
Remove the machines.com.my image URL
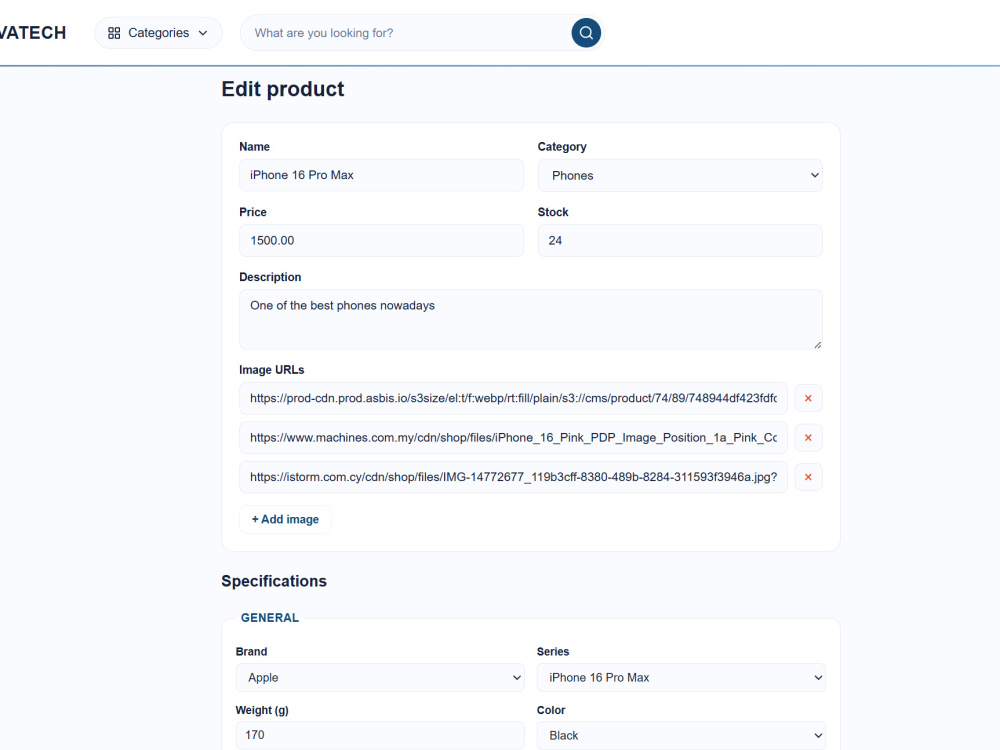pyautogui.click(x=808, y=438)
